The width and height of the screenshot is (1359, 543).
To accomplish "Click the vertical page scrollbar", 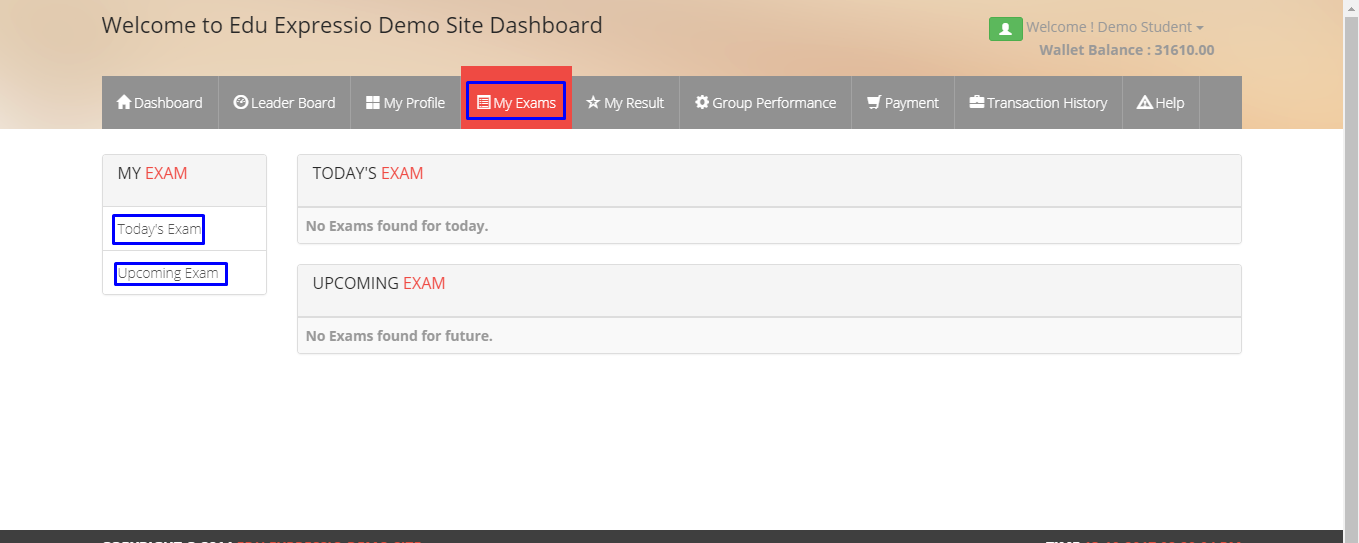I will 1351,271.
